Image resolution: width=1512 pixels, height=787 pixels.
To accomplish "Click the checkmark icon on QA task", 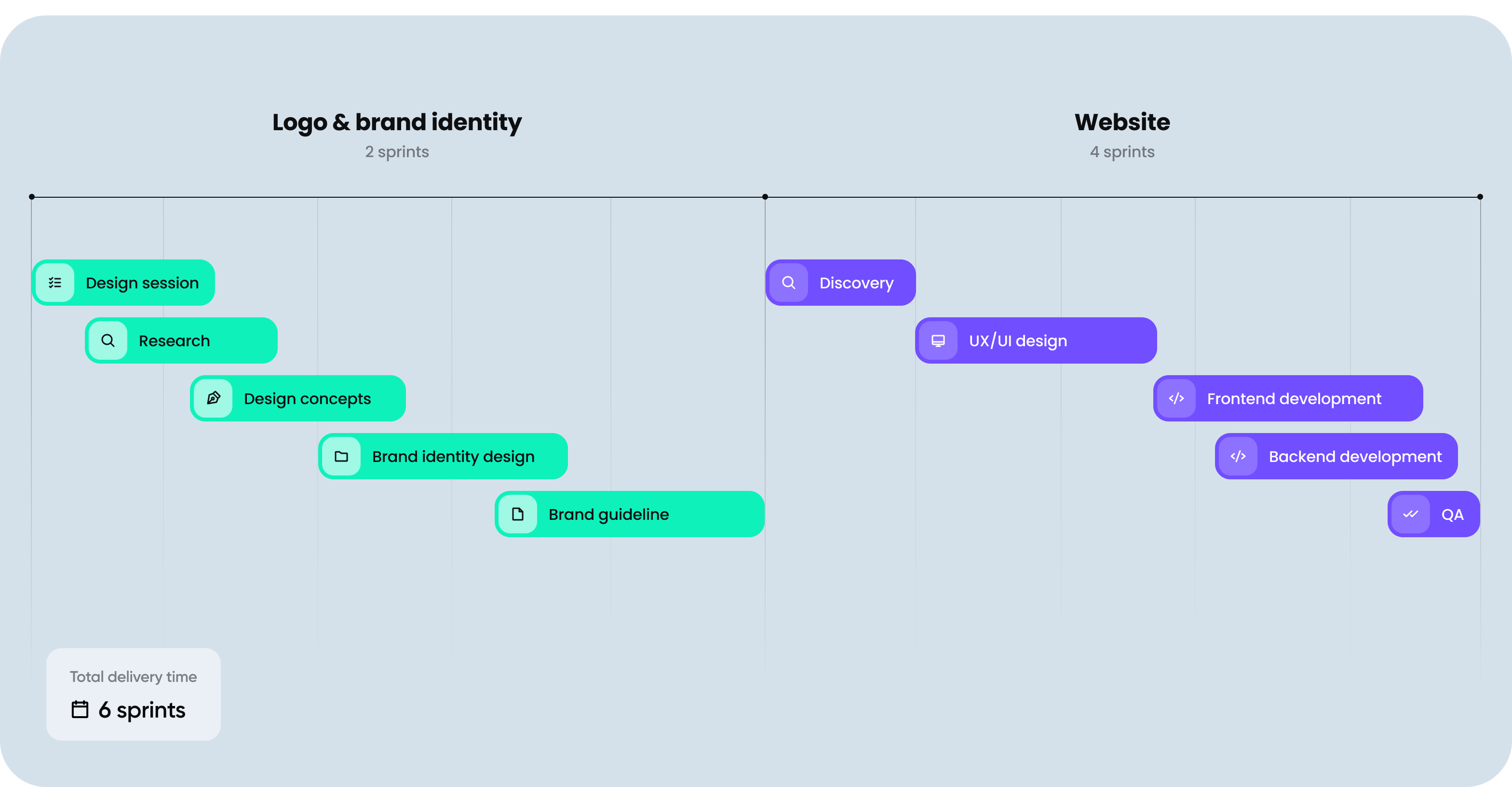I will point(1411,513).
